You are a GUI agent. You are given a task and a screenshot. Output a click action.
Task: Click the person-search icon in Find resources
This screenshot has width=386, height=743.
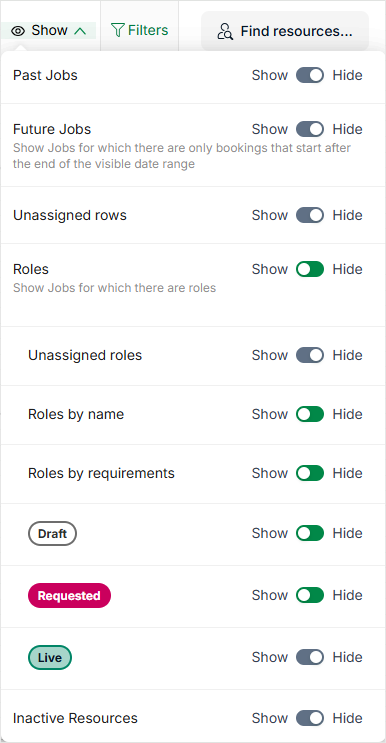click(x=225, y=32)
